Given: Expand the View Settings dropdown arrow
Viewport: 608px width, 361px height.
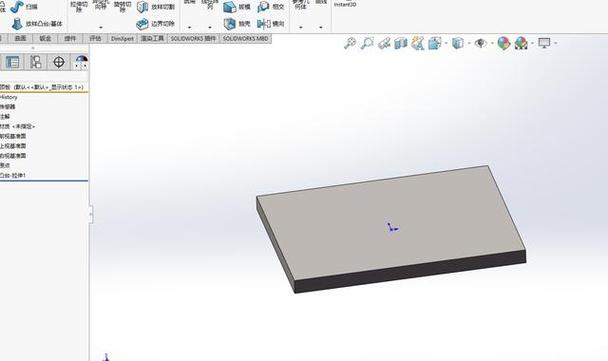Looking at the screenshot, I should pos(556,43).
